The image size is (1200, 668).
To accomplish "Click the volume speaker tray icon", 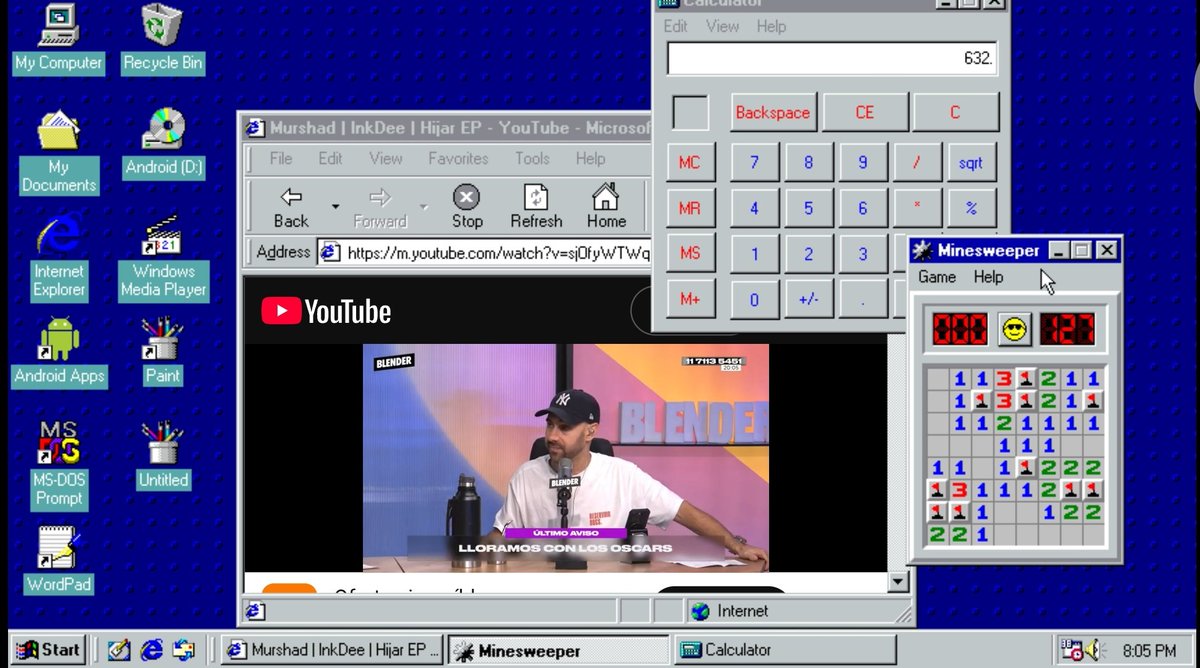I will click(1092, 650).
